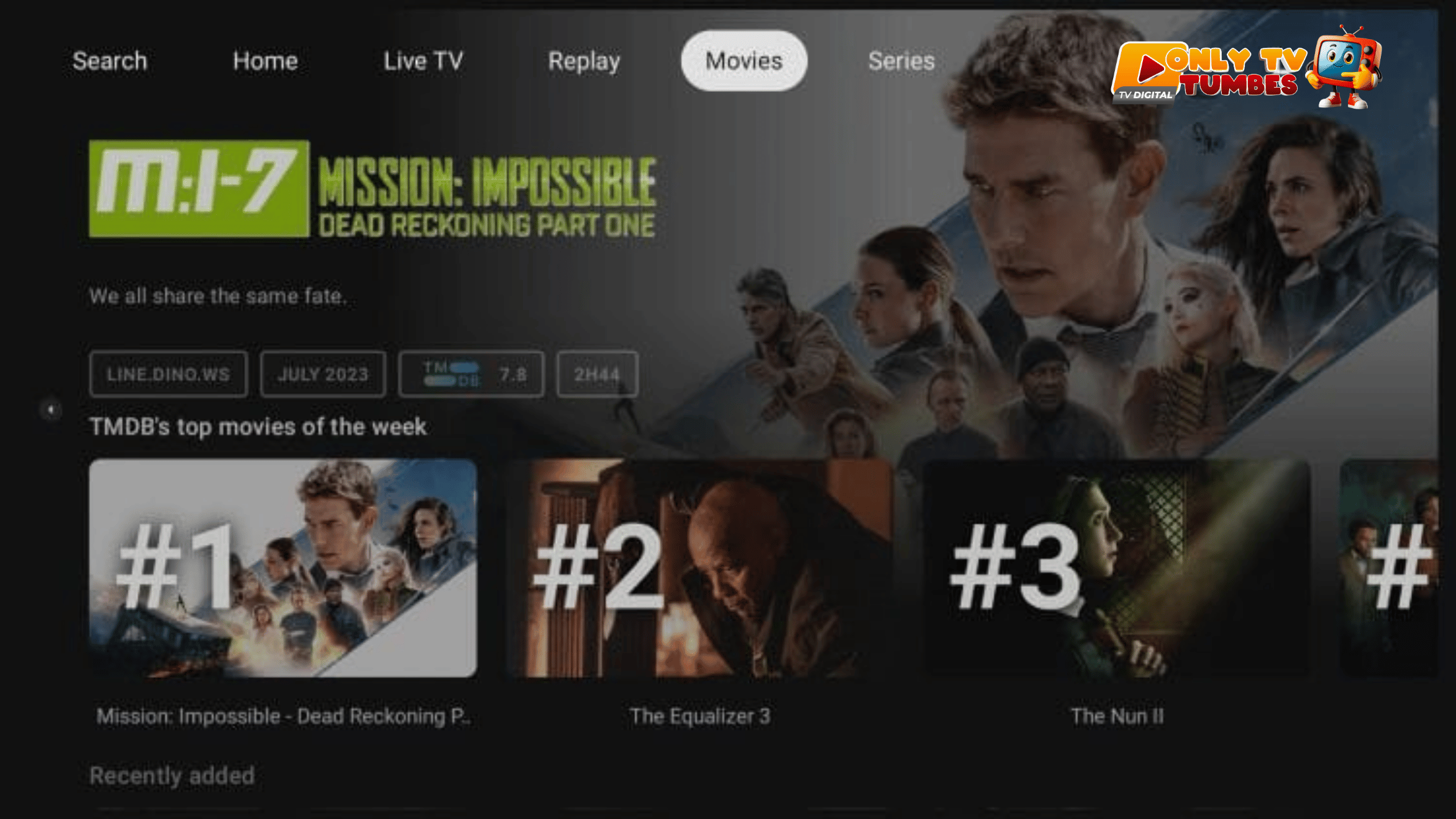The width and height of the screenshot is (1456, 819).
Task: Navigate to the Series tab
Action: [x=901, y=61]
